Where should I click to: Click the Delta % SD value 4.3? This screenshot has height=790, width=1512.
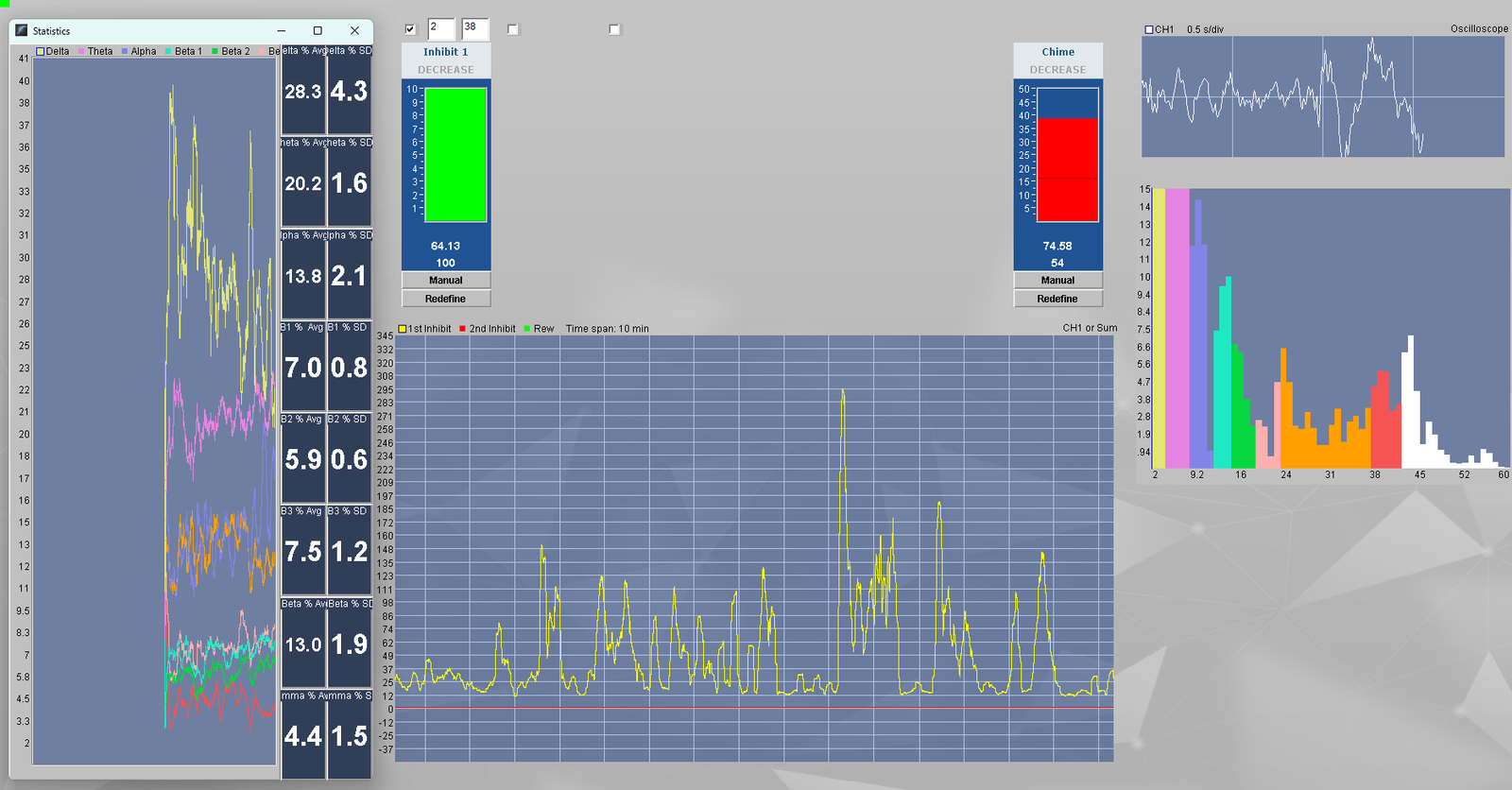[x=349, y=92]
